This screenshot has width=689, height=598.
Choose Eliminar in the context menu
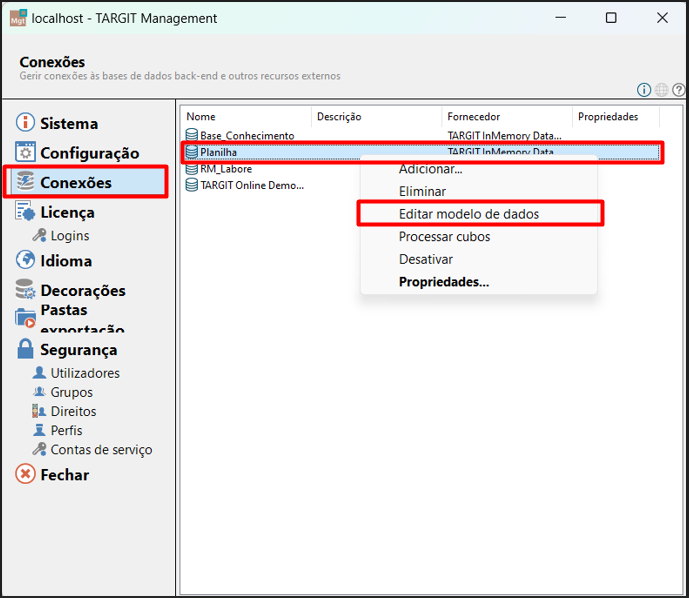coord(479,191)
